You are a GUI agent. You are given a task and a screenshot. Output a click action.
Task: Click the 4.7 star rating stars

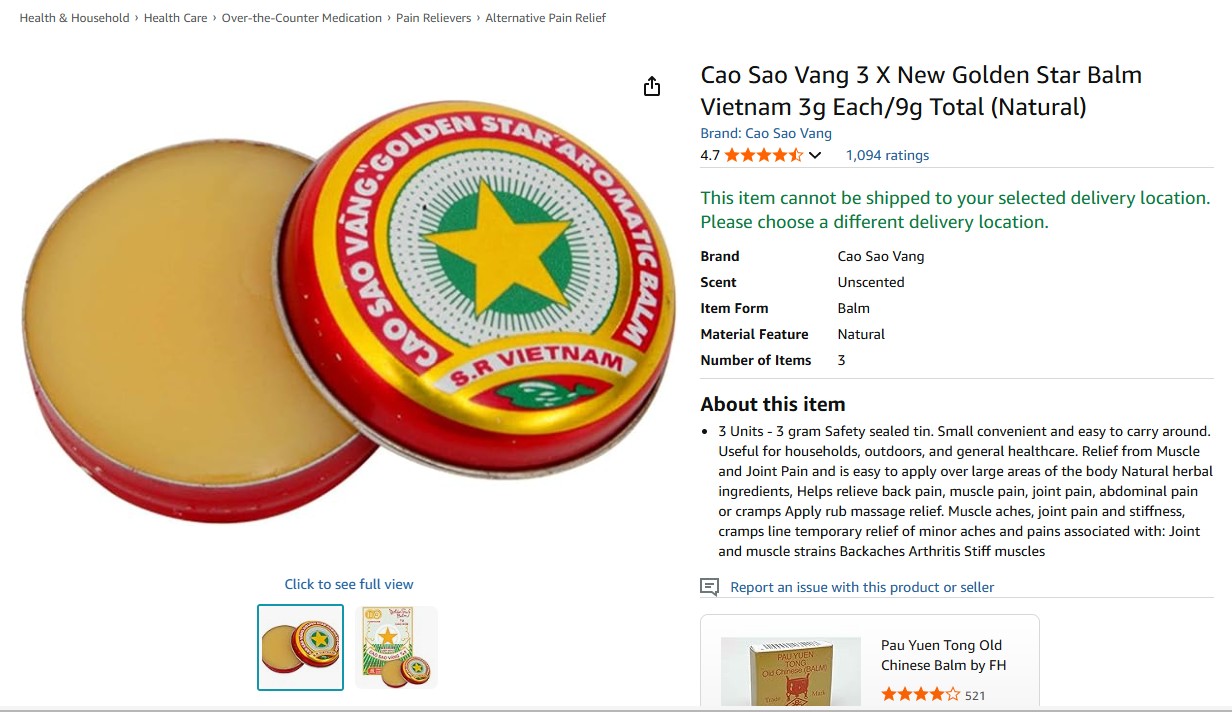(762, 155)
